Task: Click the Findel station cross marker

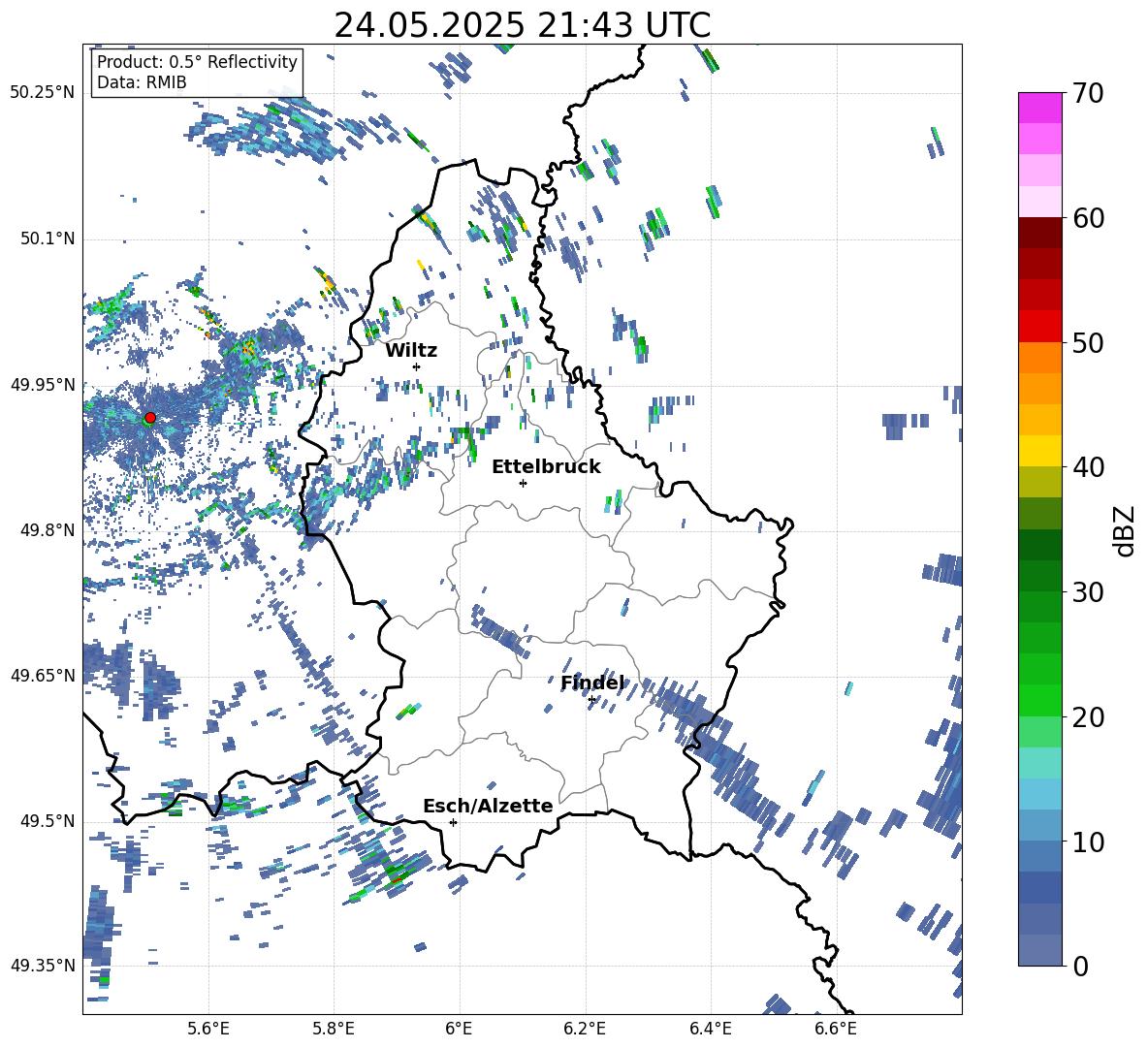Action: tap(591, 700)
